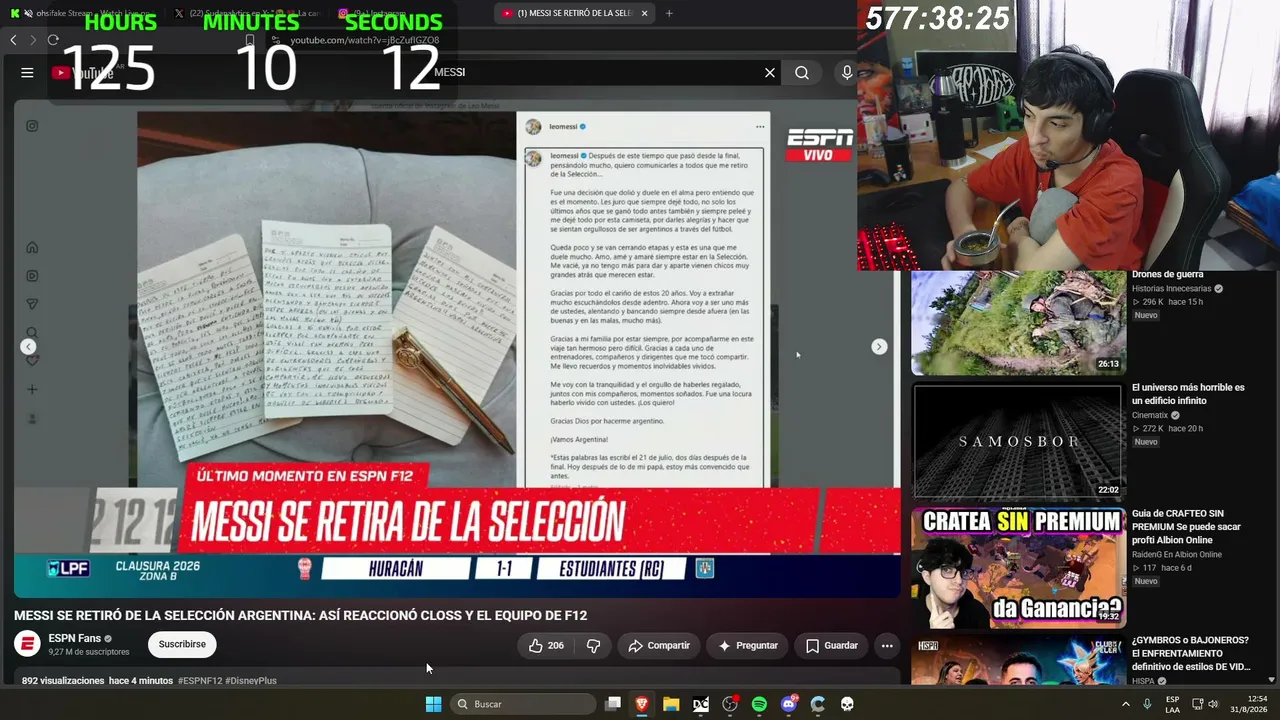Open the skull icon app on taskbar

click(x=847, y=704)
